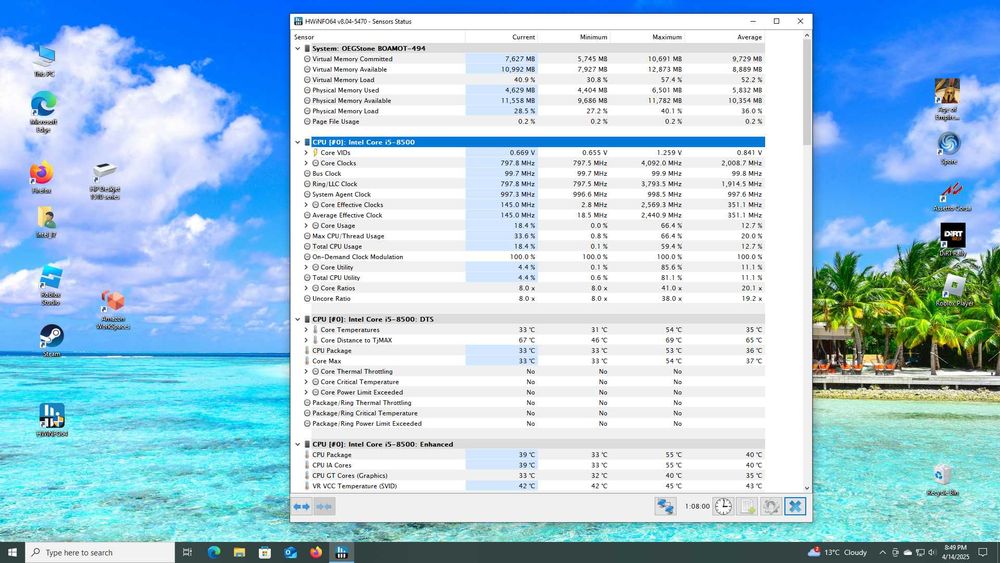Click the Sensor column header

pos(378,37)
